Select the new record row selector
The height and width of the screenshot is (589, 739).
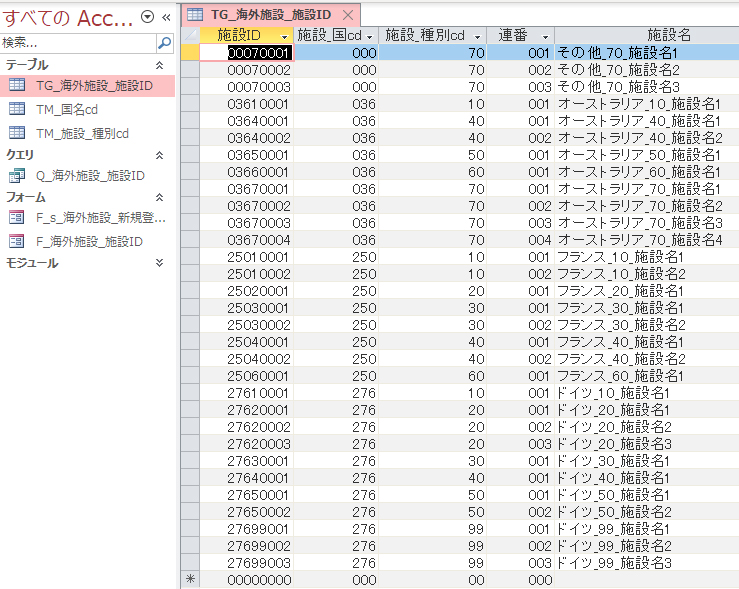pos(189,580)
